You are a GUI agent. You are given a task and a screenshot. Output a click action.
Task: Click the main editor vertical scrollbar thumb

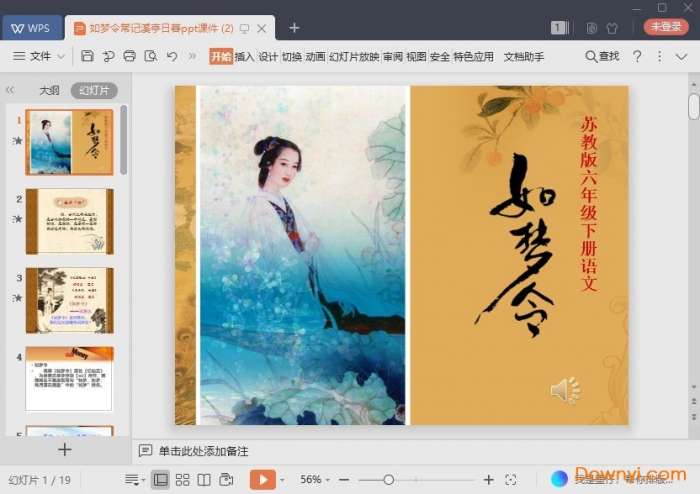pyautogui.click(x=693, y=106)
